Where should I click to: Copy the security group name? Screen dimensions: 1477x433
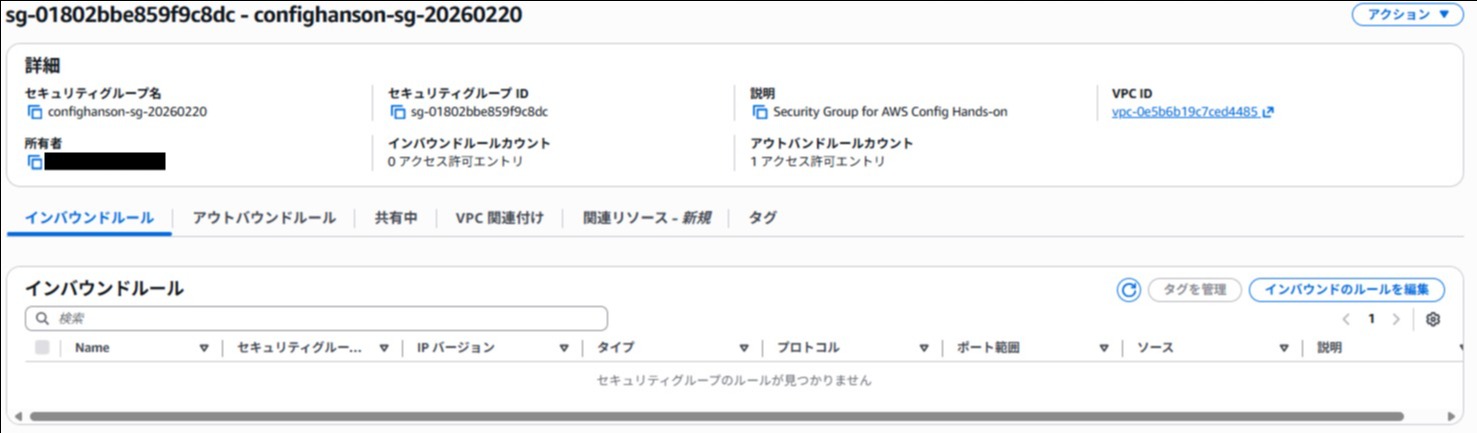point(35,112)
